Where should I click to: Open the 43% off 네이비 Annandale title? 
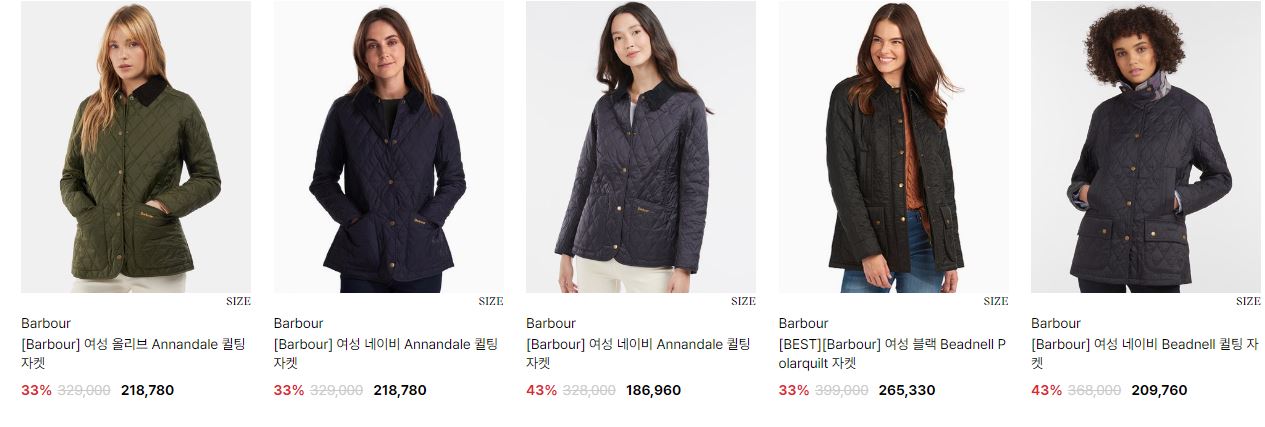(638, 354)
